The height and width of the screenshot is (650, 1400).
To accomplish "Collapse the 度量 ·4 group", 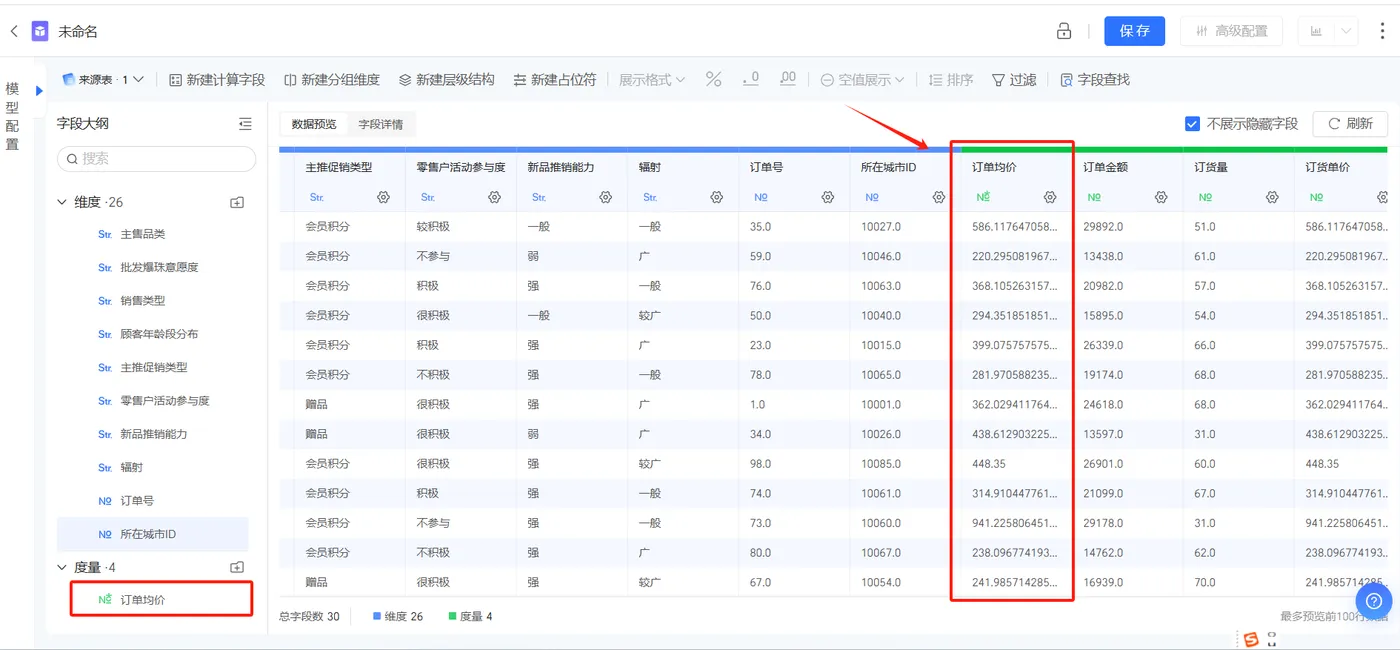I will (62, 567).
